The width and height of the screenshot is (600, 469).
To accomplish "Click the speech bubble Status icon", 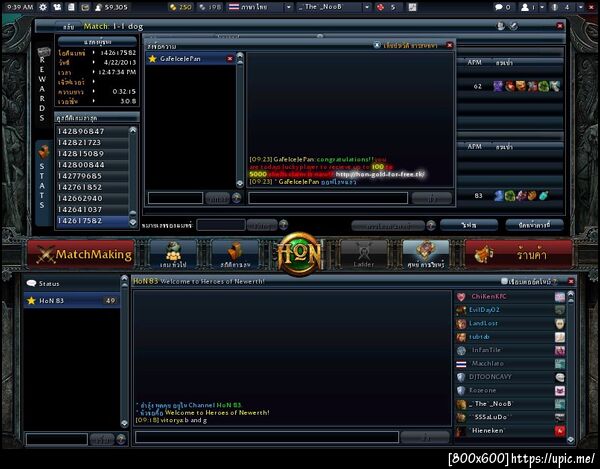I will 31,283.
